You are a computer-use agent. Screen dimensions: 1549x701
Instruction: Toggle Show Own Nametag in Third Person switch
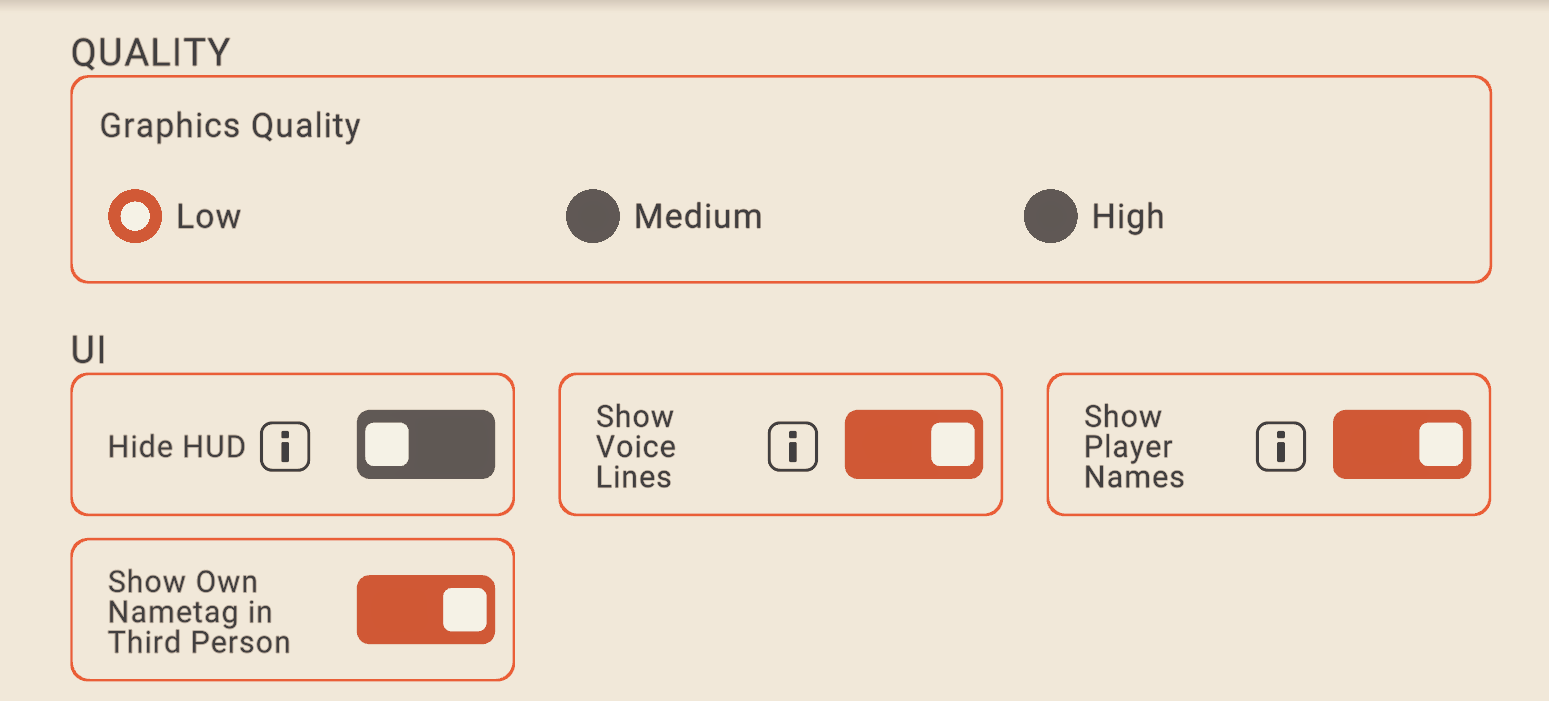coord(426,610)
